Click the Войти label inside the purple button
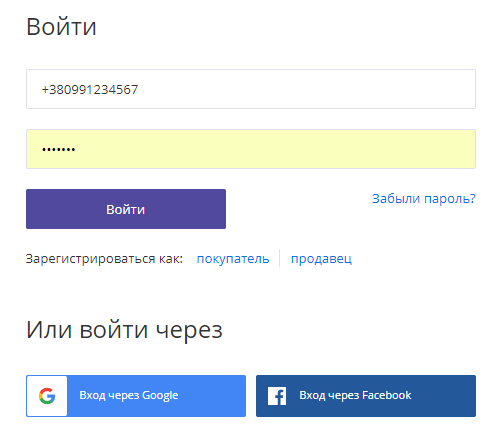This screenshot has height=434, width=501. [126, 210]
